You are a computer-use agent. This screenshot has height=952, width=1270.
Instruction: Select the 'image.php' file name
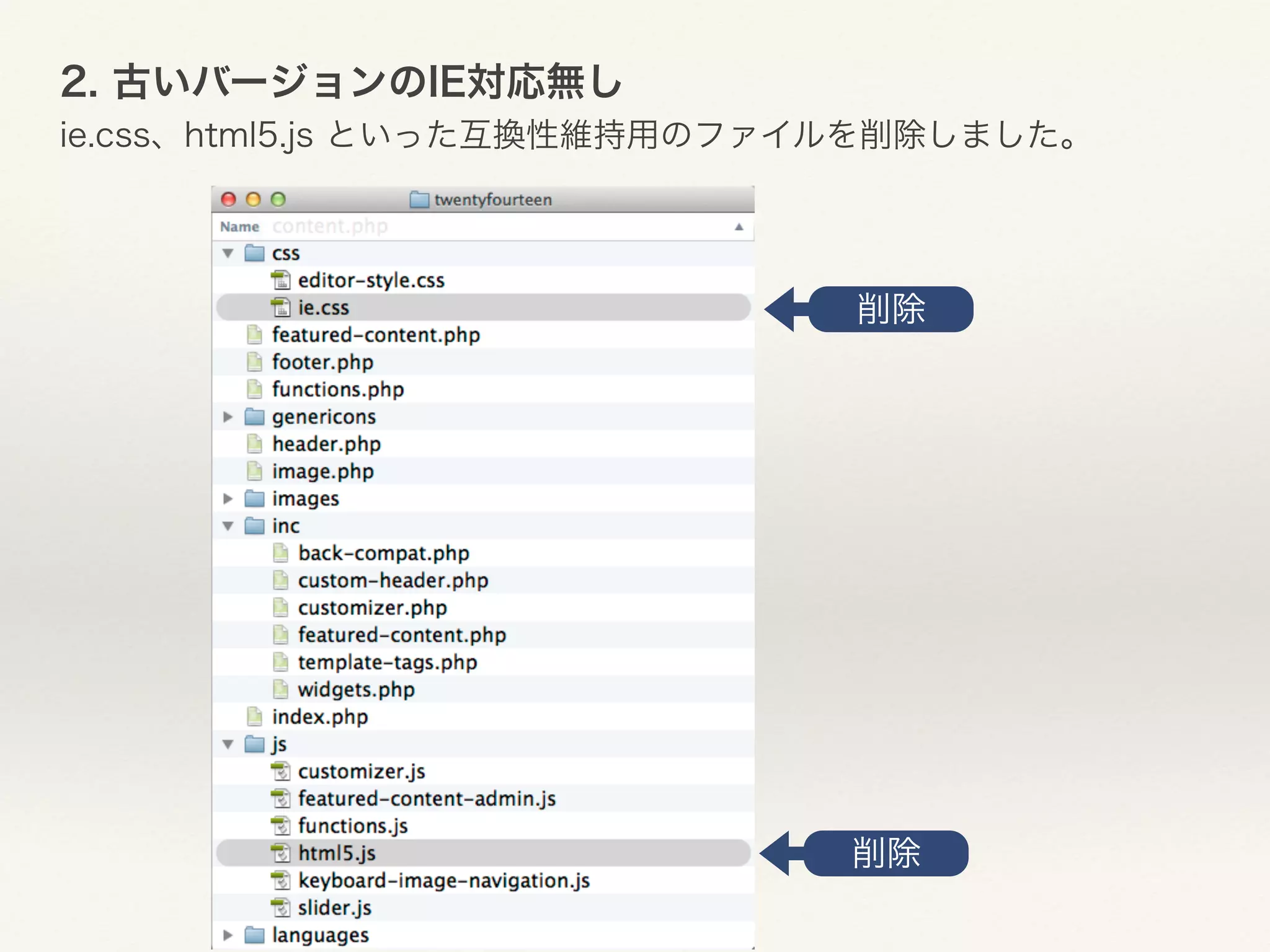click(323, 472)
